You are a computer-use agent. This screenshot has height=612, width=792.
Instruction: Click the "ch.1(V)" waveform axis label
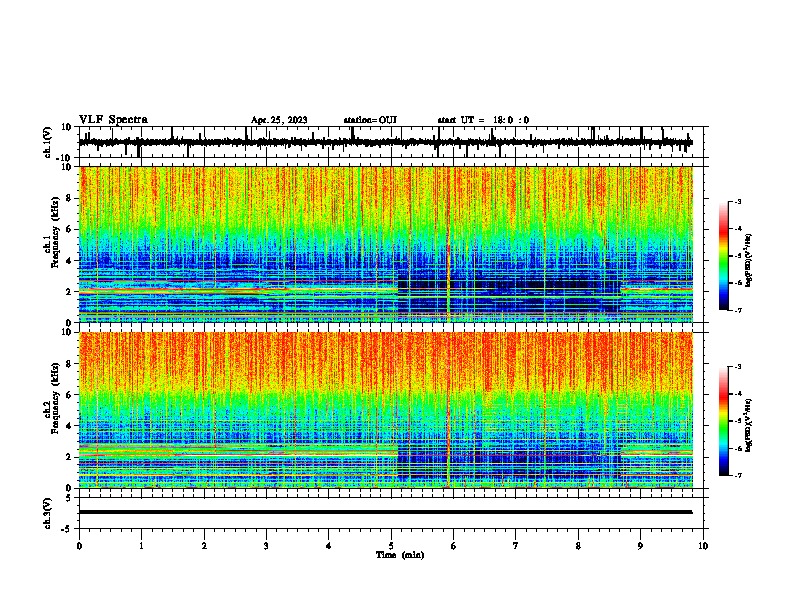(48, 142)
